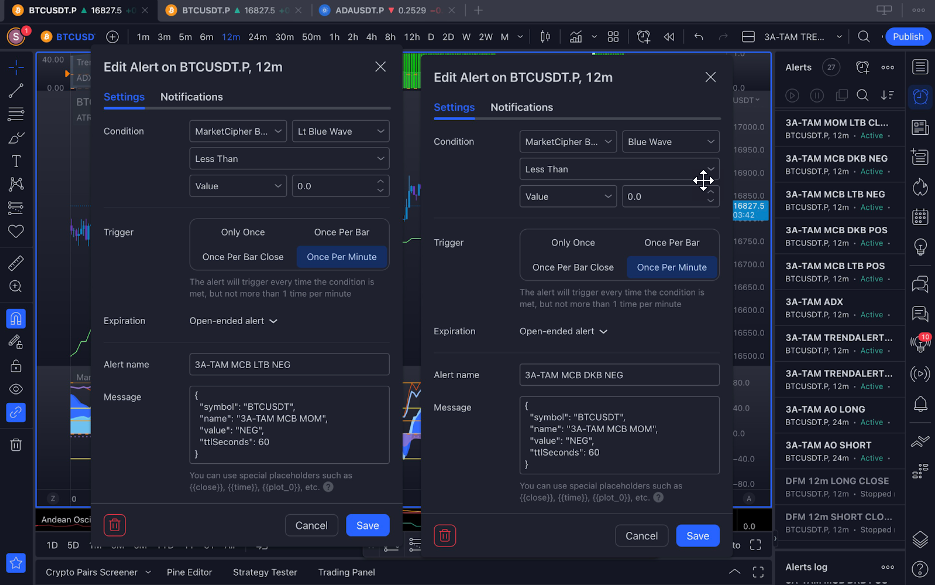
Task: Click the bar replay rewind icon
Action: [x=669, y=37]
